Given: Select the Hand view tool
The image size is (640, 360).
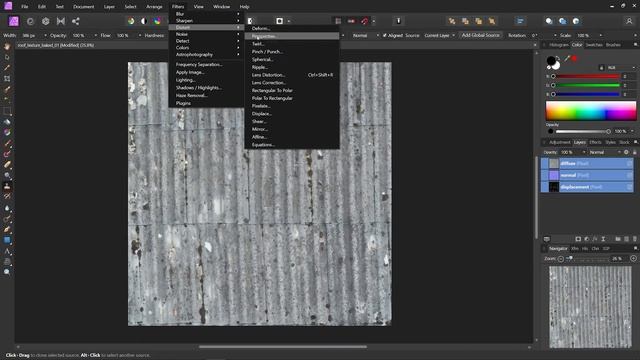Looking at the screenshot, I should click(7, 47).
